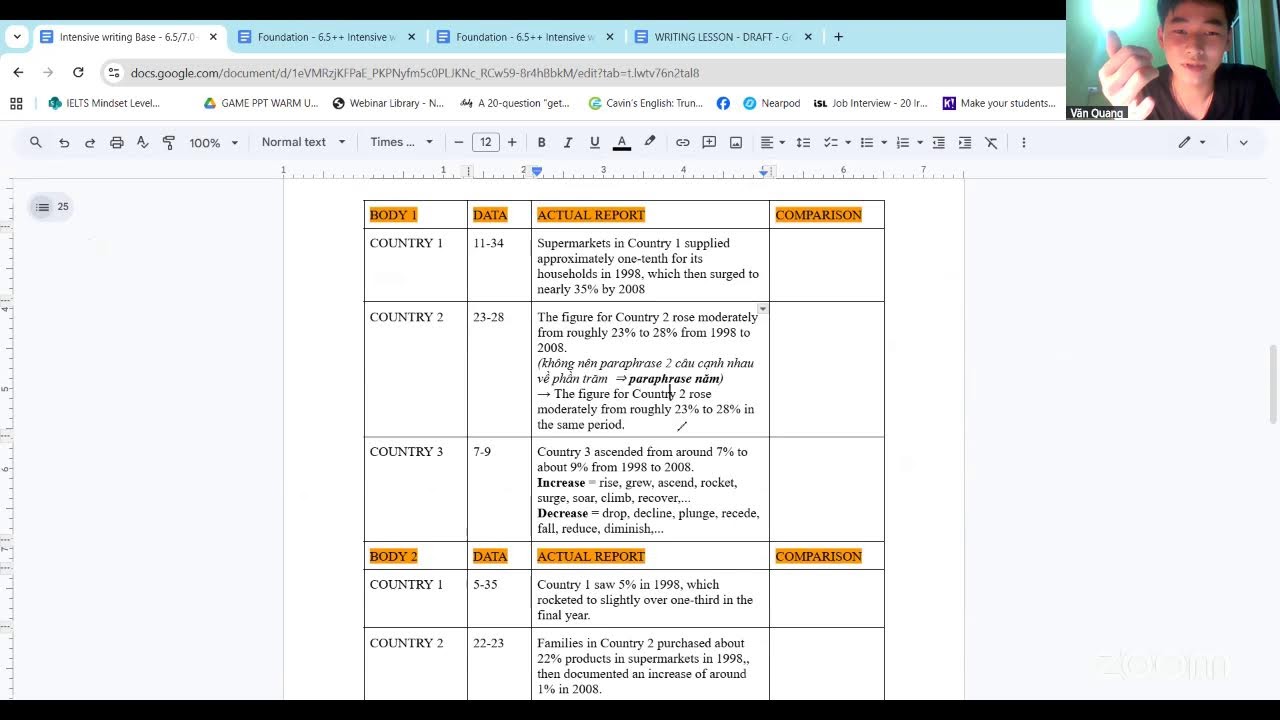1280x720 pixels.
Task: Undo the last edit
Action: pyautogui.click(x=64, y=143)
